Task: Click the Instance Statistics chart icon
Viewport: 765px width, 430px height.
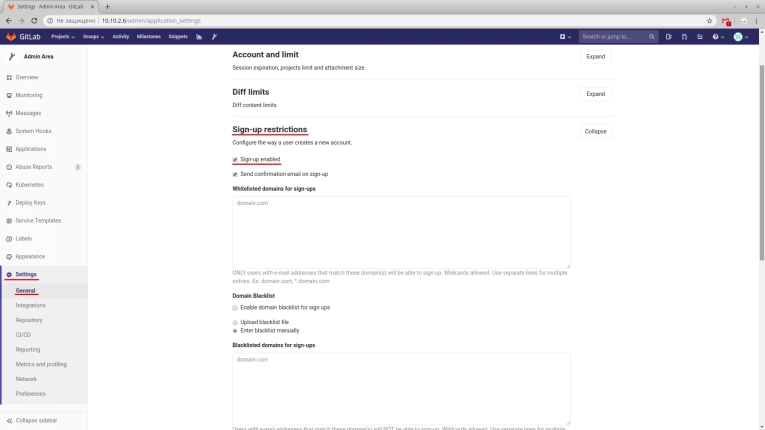Action: coord(199,37)
